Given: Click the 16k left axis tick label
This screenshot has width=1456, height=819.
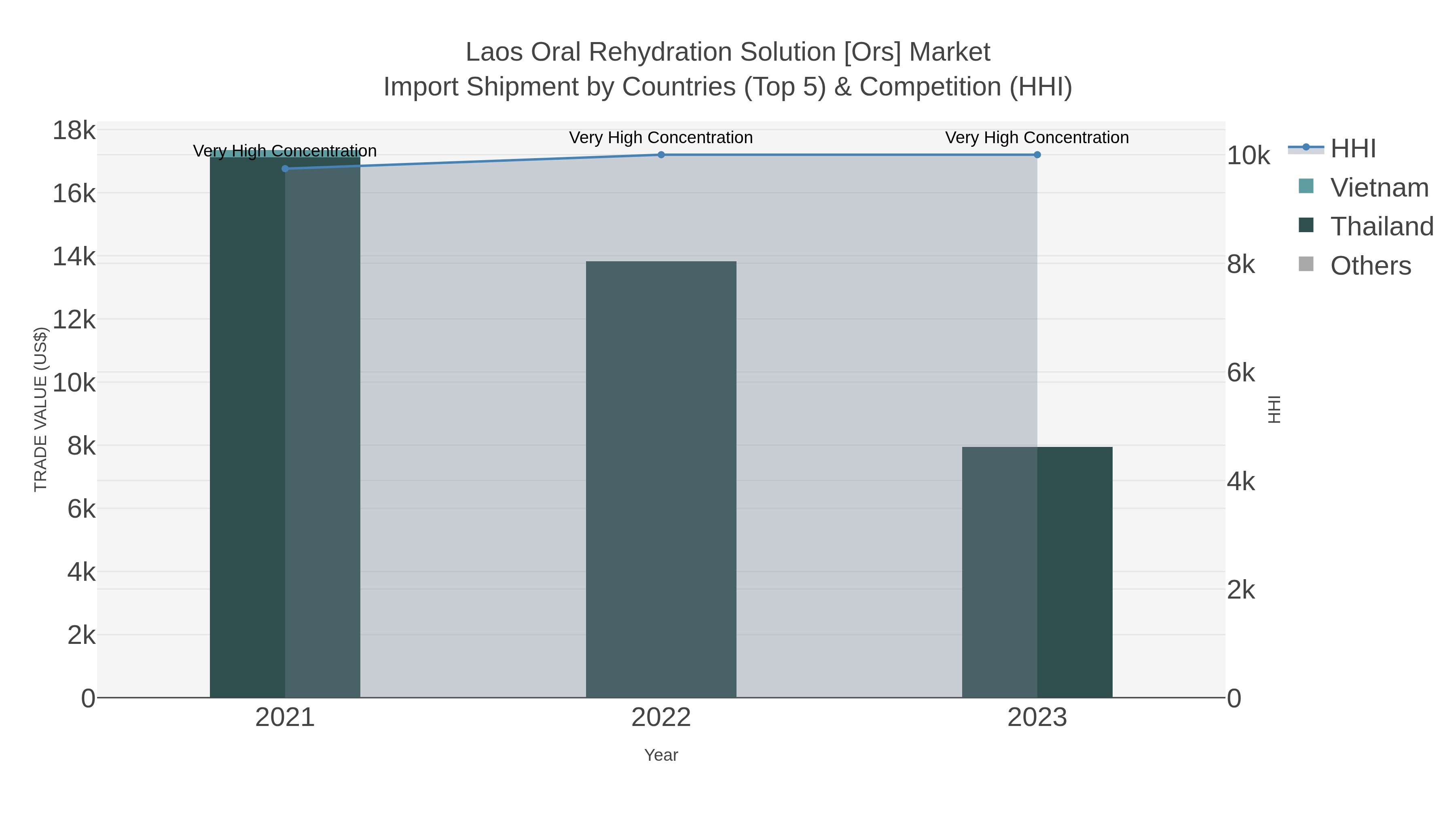Looking at the screenshot, I should [x=74, y=194].
